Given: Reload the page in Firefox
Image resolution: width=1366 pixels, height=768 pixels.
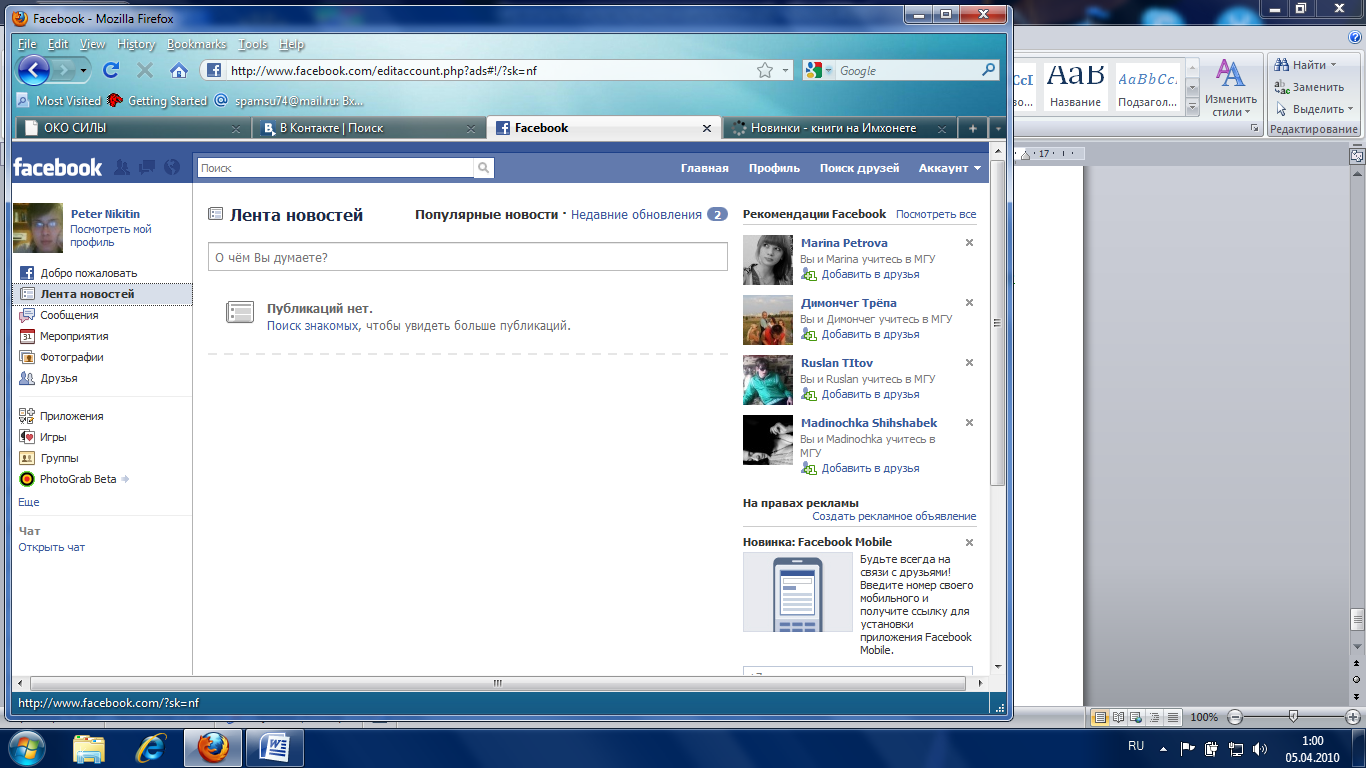Looking at the screenshot, I should click(111, 70).
